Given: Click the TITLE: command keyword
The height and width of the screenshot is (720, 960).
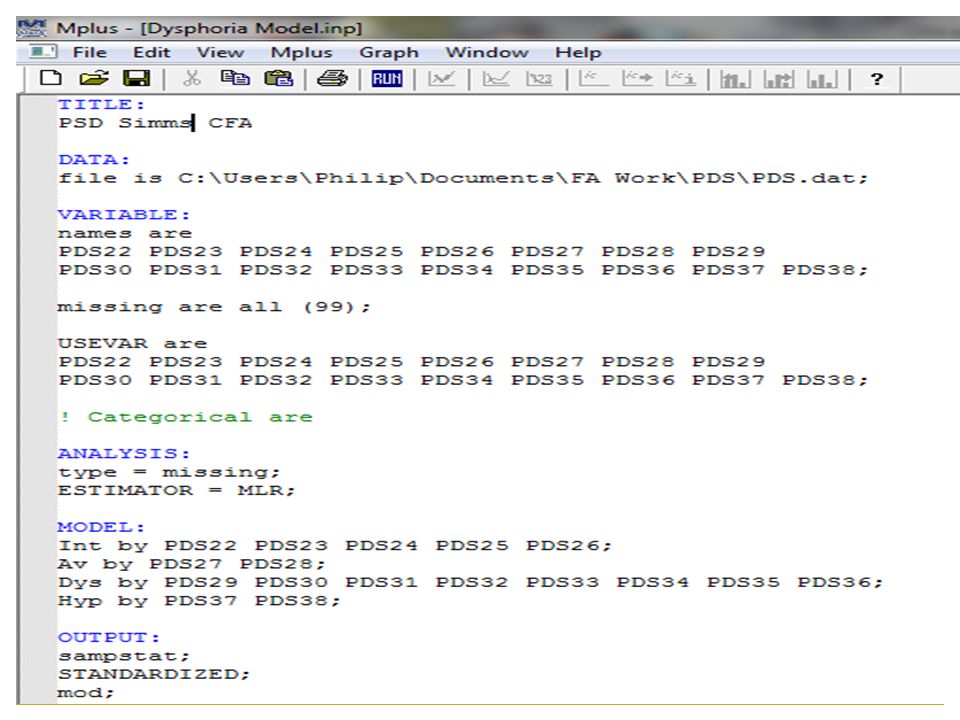Looking at the screenshot, I should coord(102,104).
